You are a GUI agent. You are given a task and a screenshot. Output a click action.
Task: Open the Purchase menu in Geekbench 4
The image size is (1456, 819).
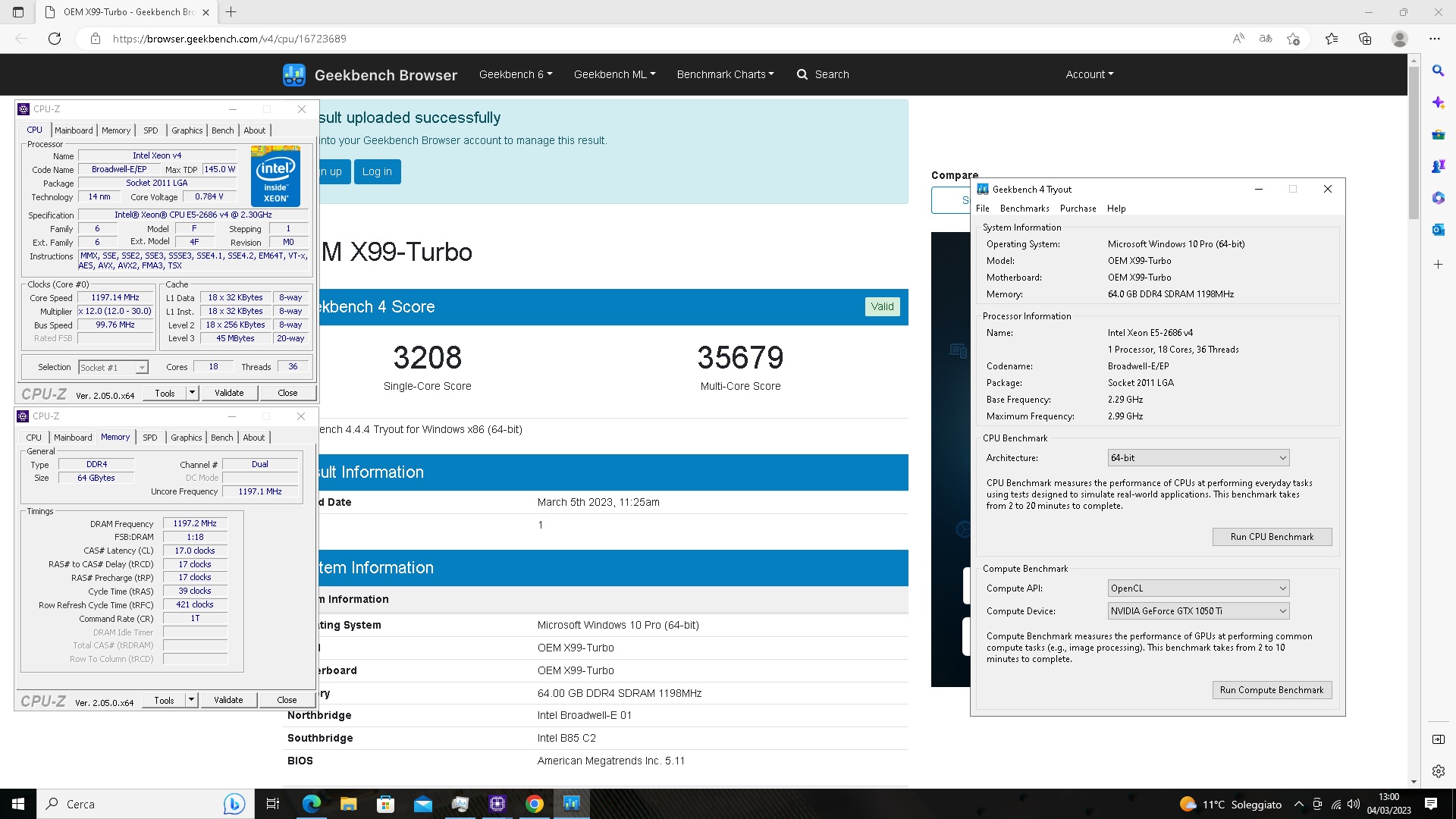click(1078, 209)
